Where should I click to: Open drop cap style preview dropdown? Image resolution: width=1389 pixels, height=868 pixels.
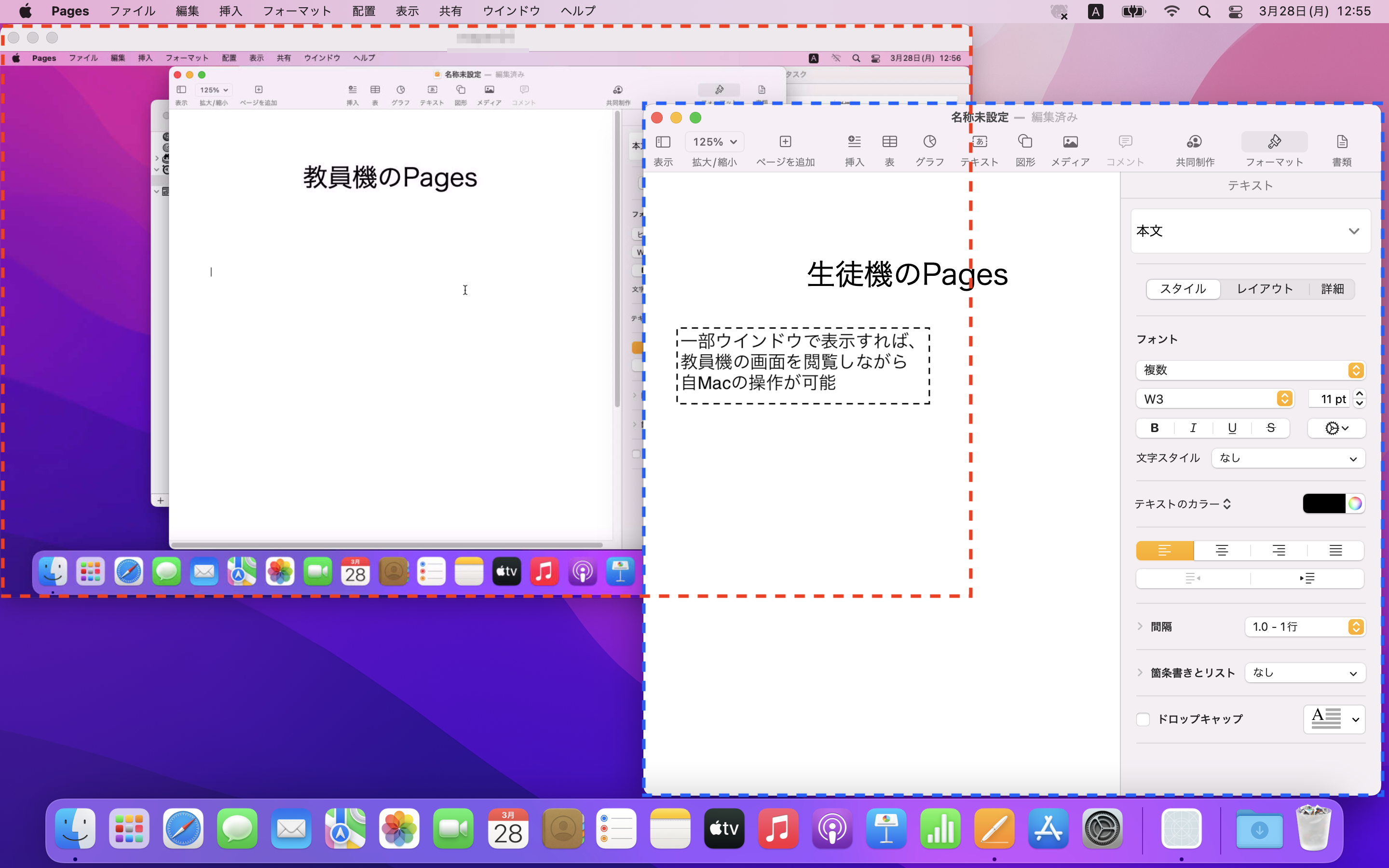click(x=1334, y=719)
